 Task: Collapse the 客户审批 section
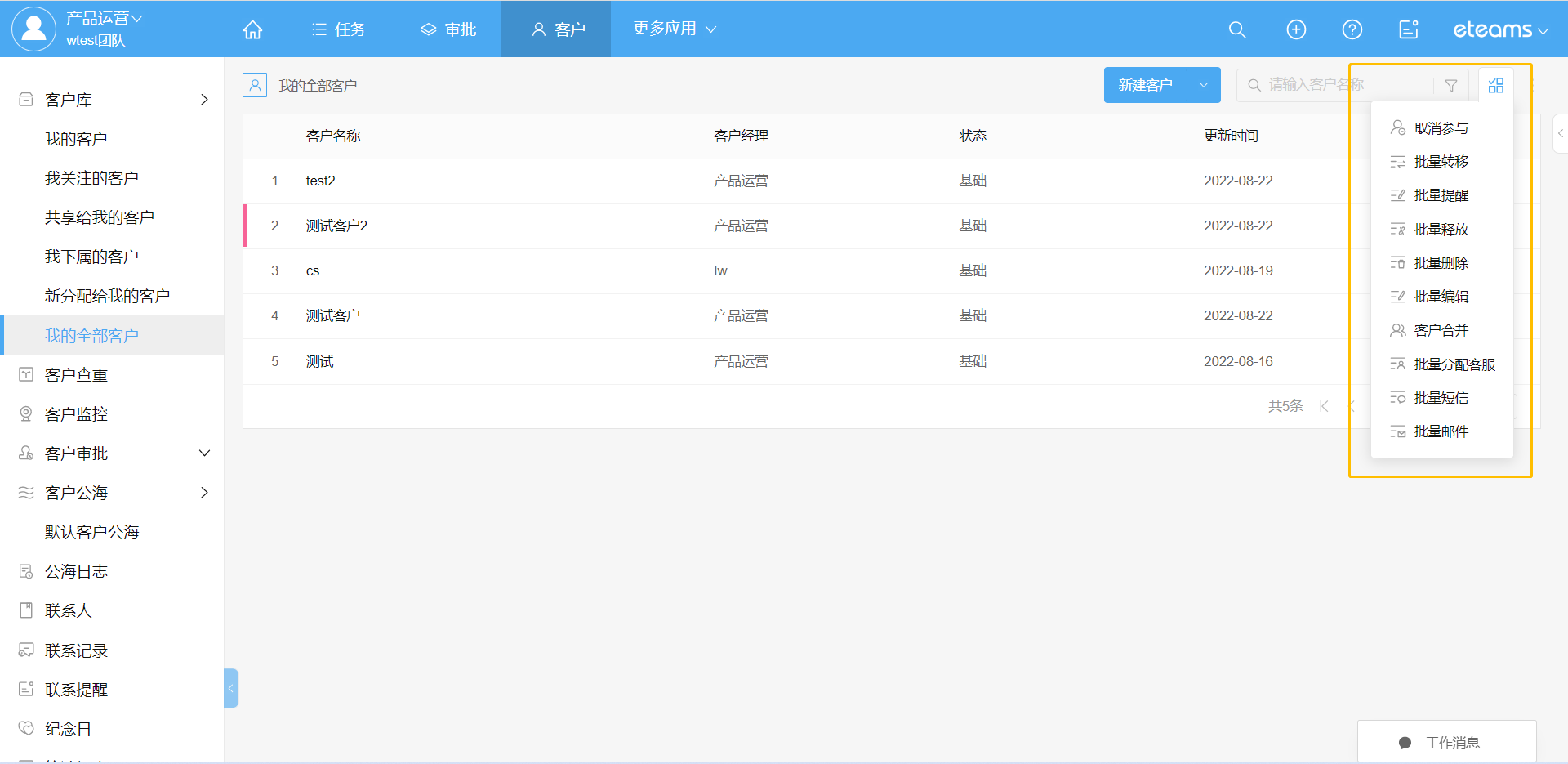point(204,453)
